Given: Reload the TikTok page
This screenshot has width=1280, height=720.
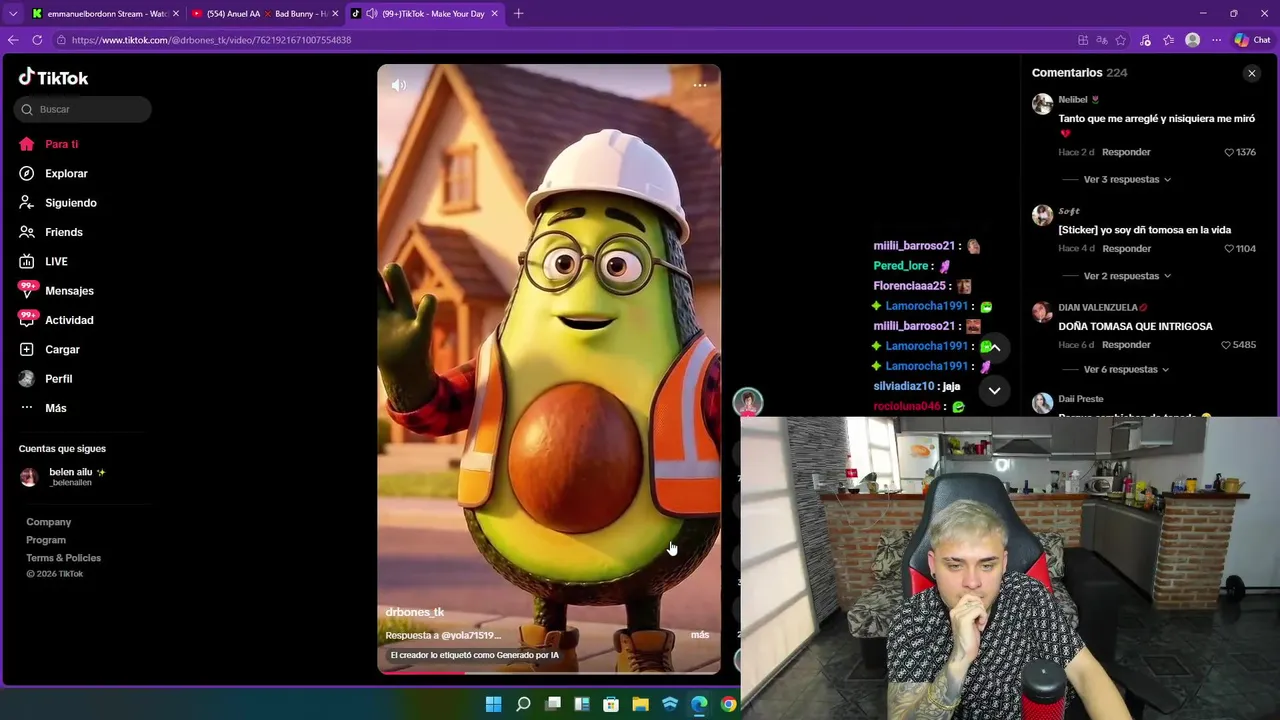Looking at the screenshot, I should pyautogui.click(x=37, y=40).
